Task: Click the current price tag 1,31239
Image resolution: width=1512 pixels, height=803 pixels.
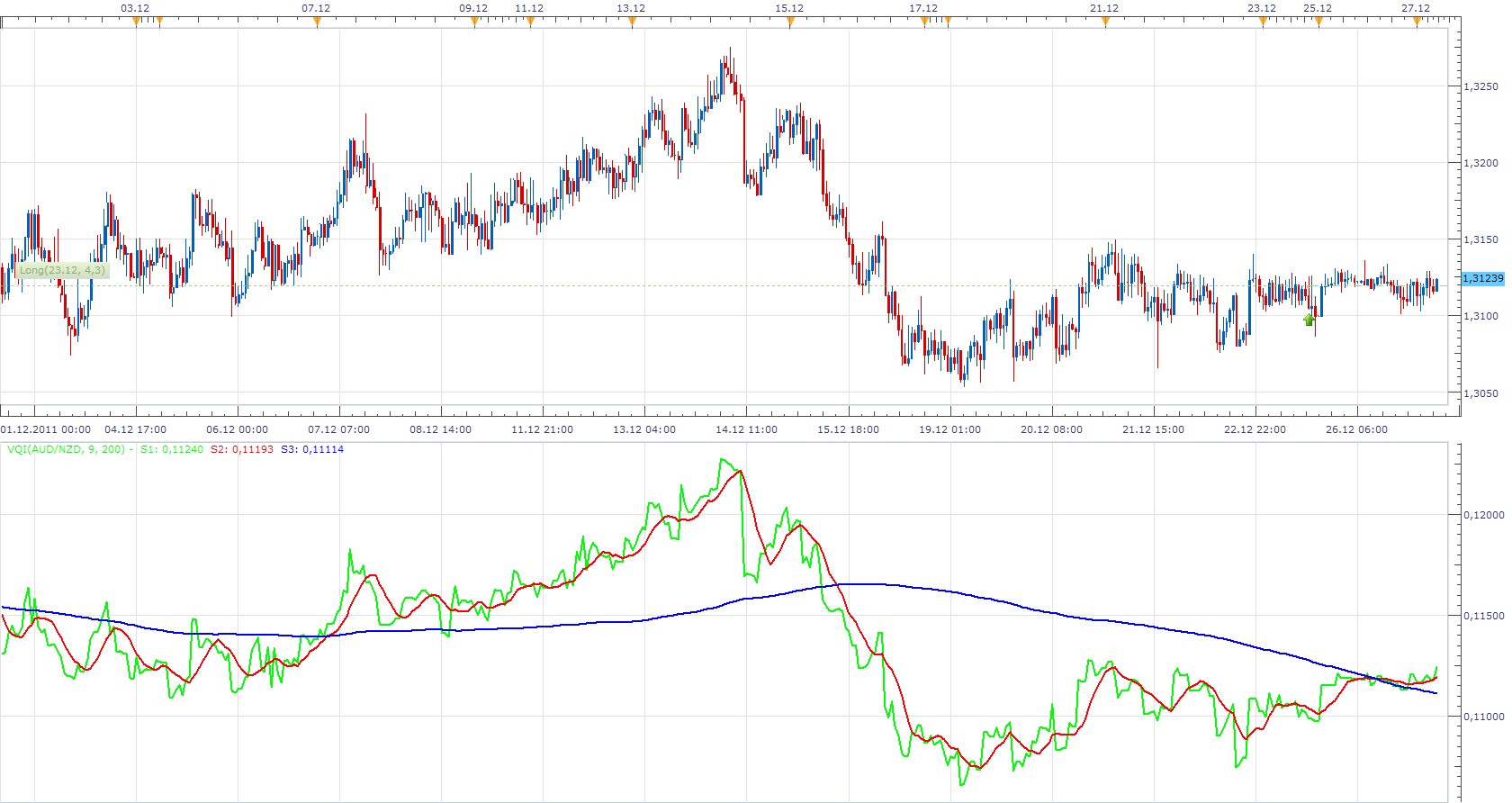Action: click(1483, 278)
